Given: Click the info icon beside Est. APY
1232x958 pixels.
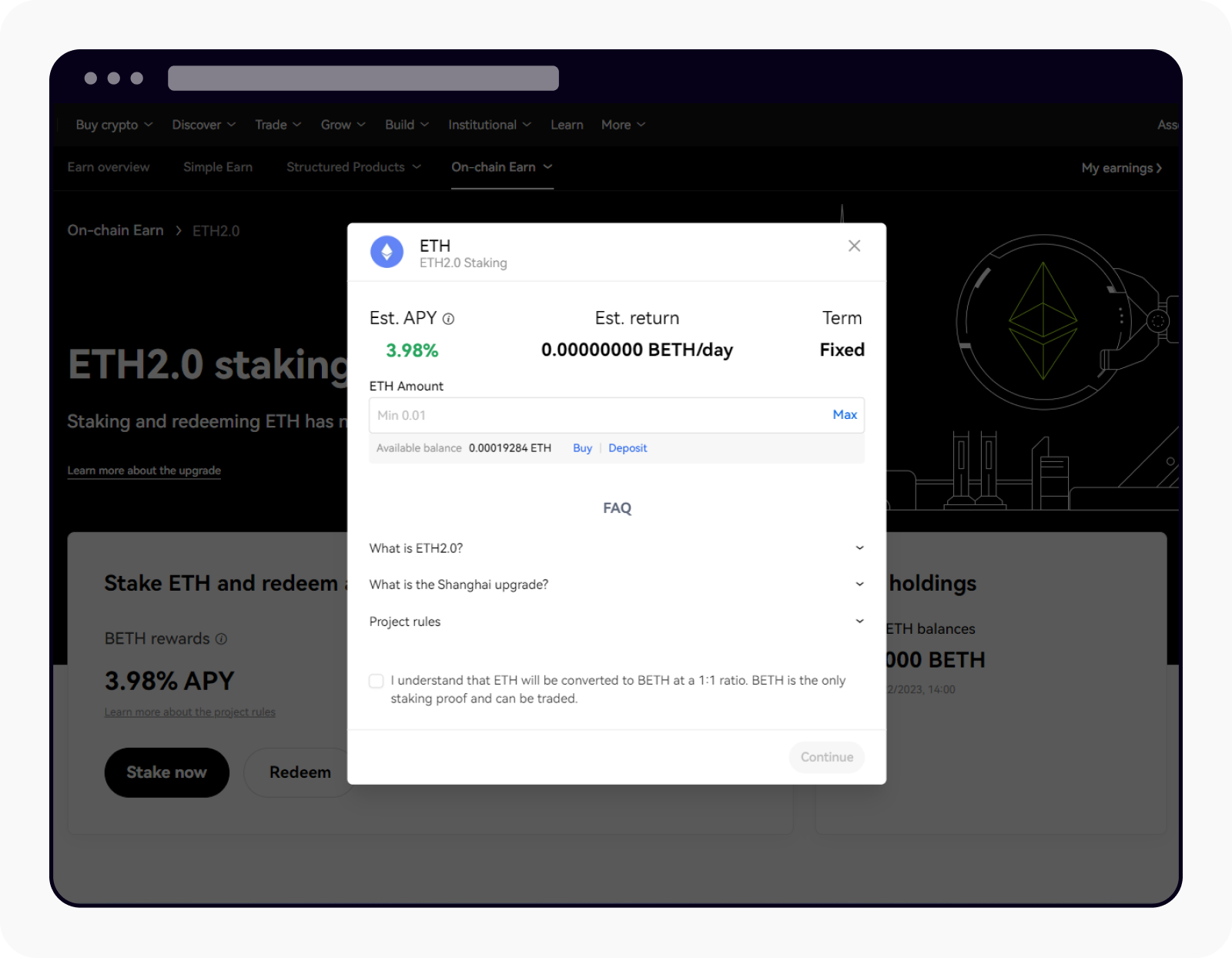Looking at the screenshot, I should click(x=450, y=318).
